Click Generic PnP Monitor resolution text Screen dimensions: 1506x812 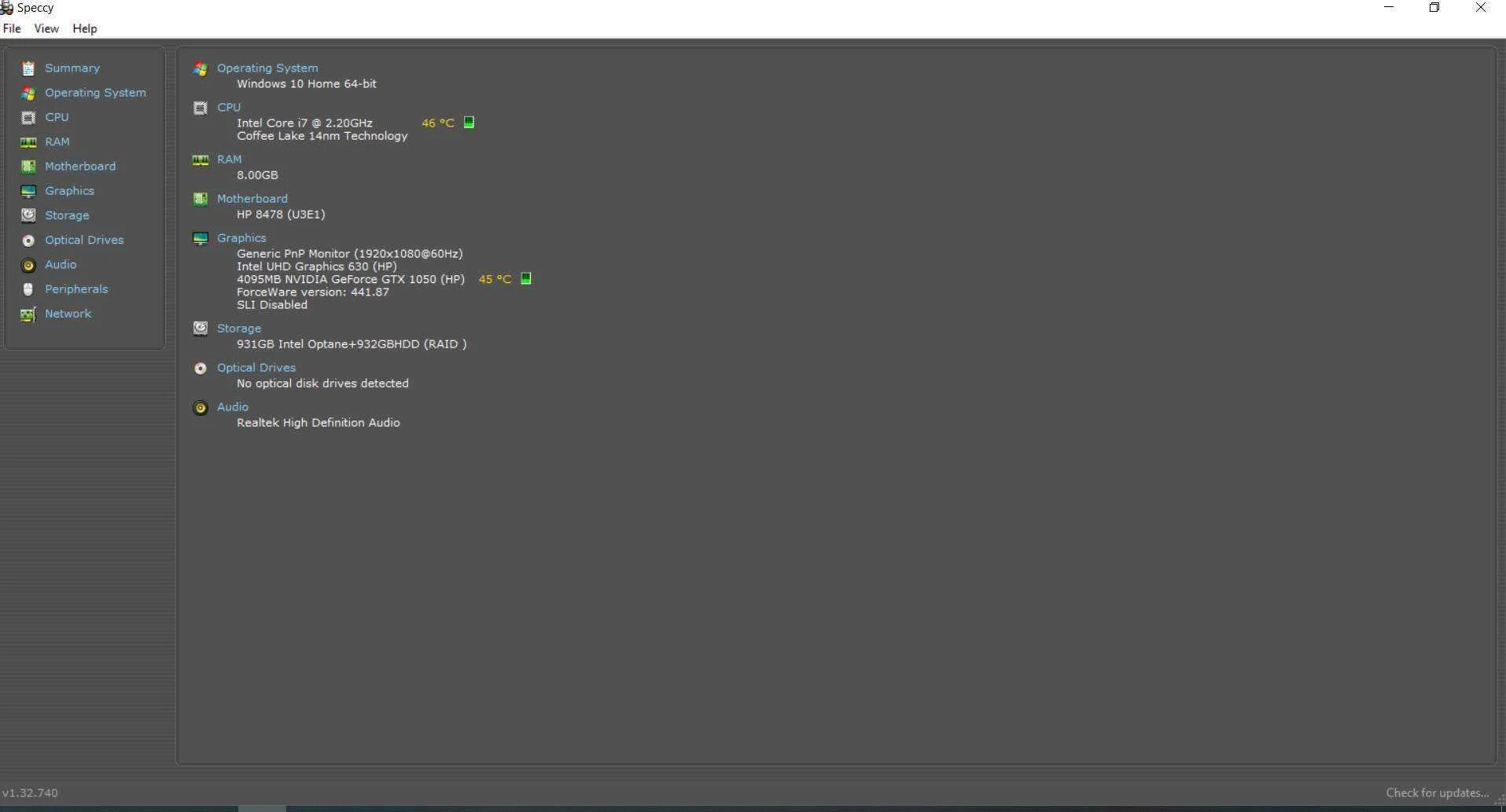click(x=350, y=254)
